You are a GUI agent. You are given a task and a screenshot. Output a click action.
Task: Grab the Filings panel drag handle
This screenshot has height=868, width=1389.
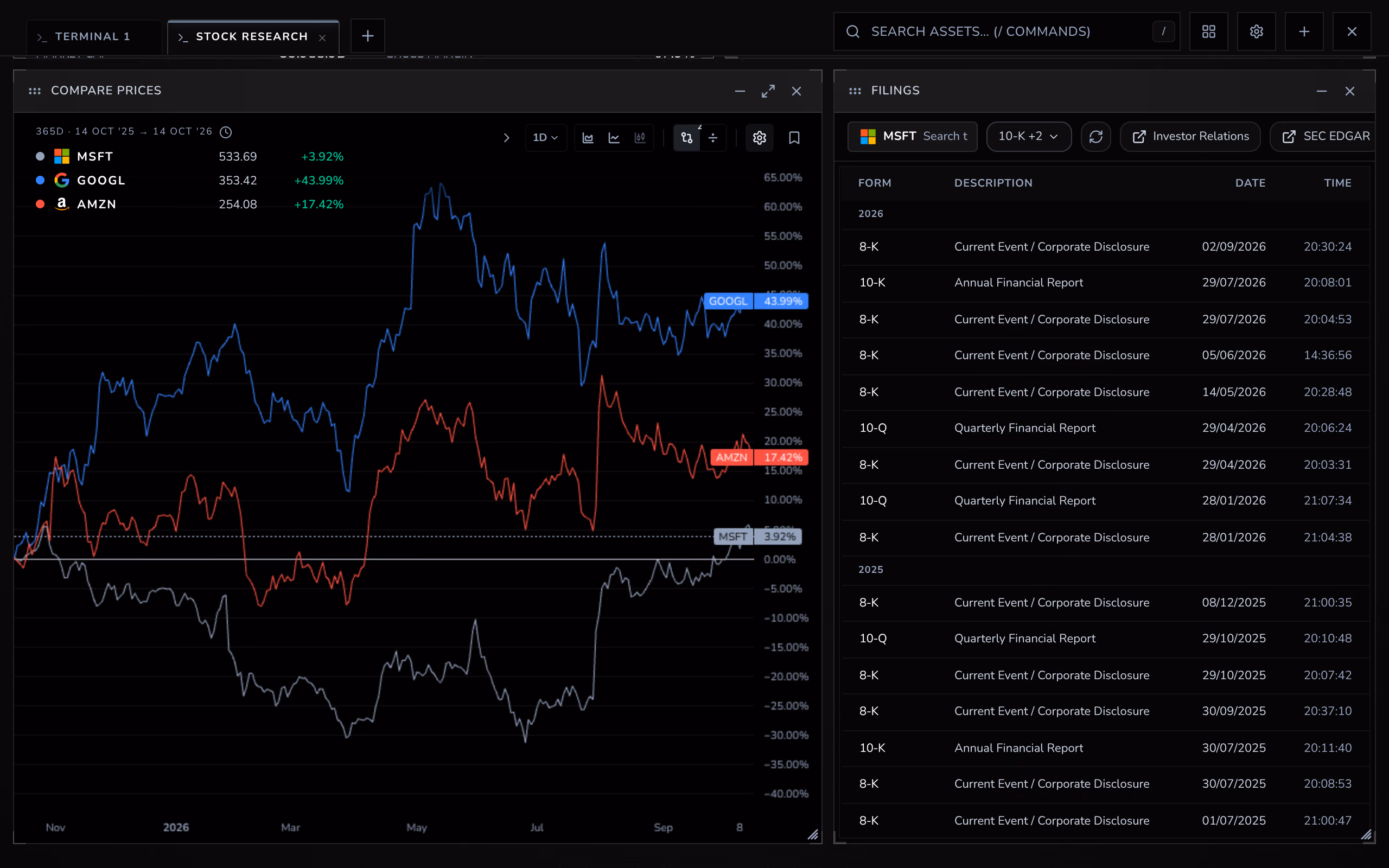click(855, 91)
